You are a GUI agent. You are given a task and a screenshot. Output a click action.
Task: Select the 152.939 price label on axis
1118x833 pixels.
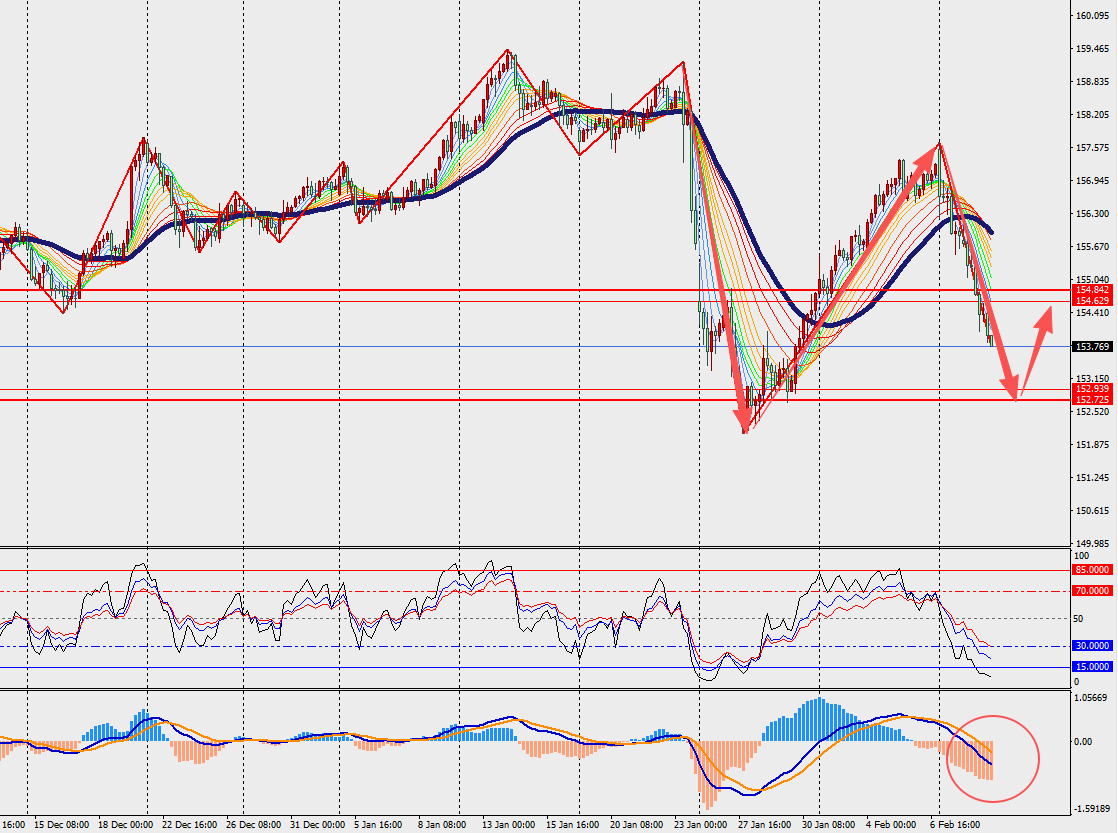coord(1092,389)
